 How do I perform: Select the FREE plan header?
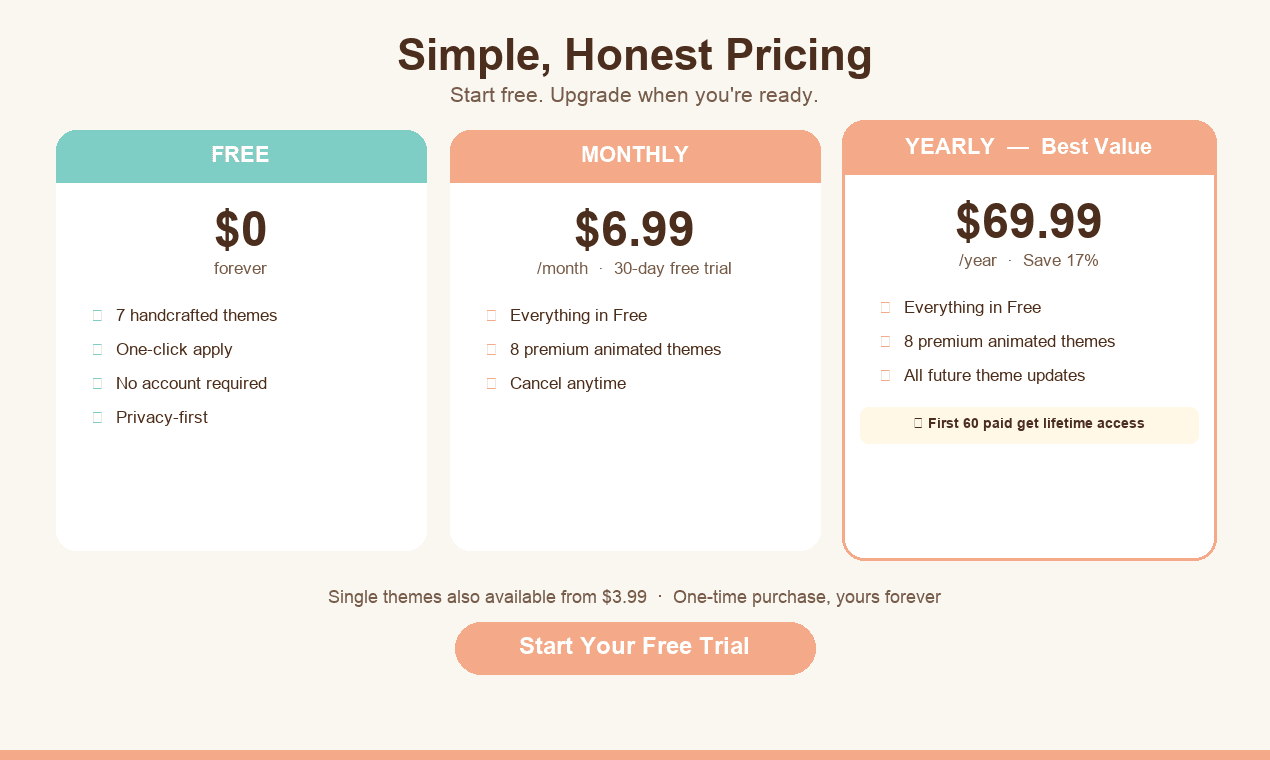point(241,156)
